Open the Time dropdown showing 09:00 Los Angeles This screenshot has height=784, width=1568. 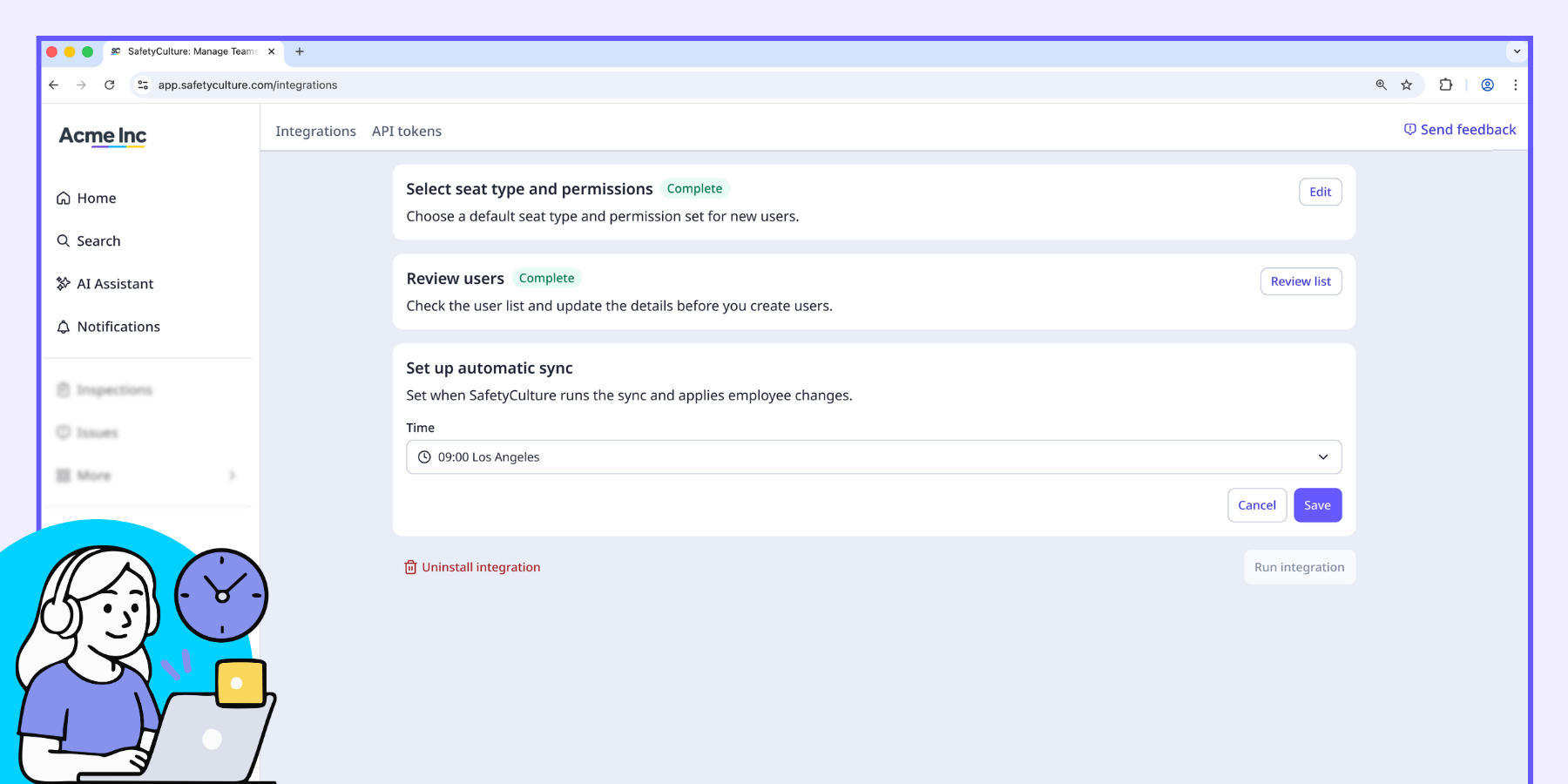point(873,457)
